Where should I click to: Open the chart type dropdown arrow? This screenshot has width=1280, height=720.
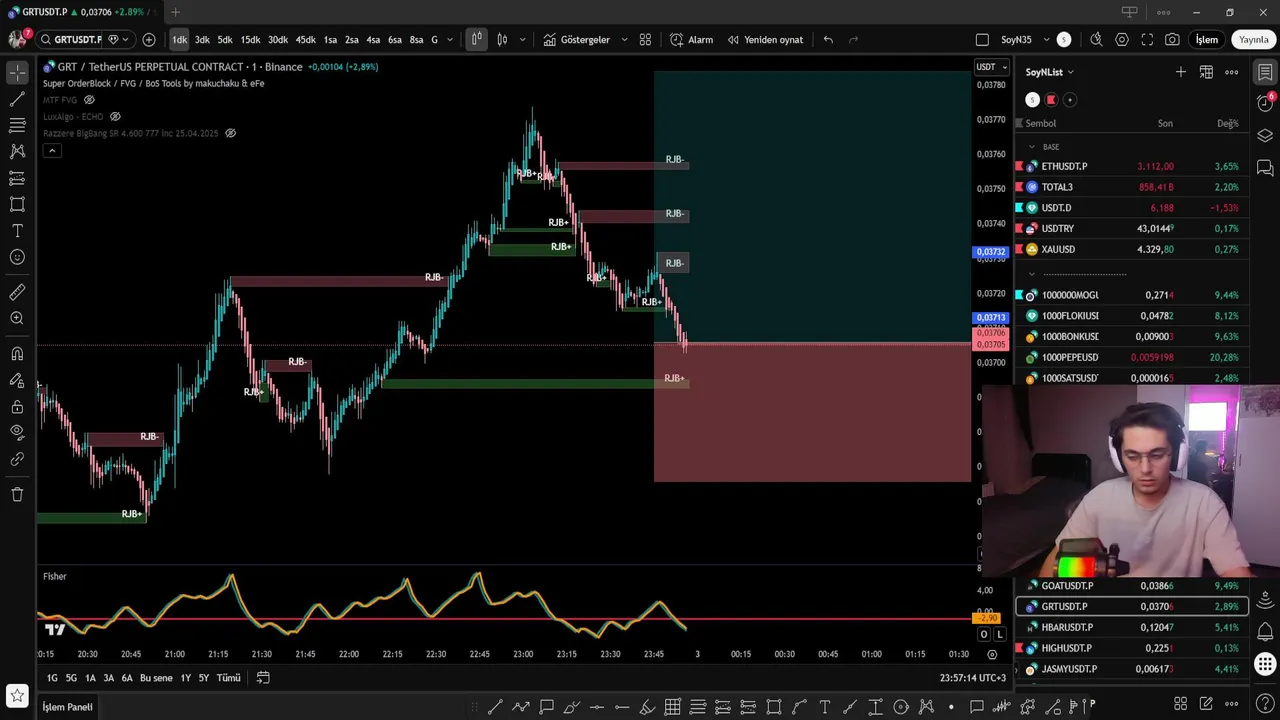pos(522,40)
